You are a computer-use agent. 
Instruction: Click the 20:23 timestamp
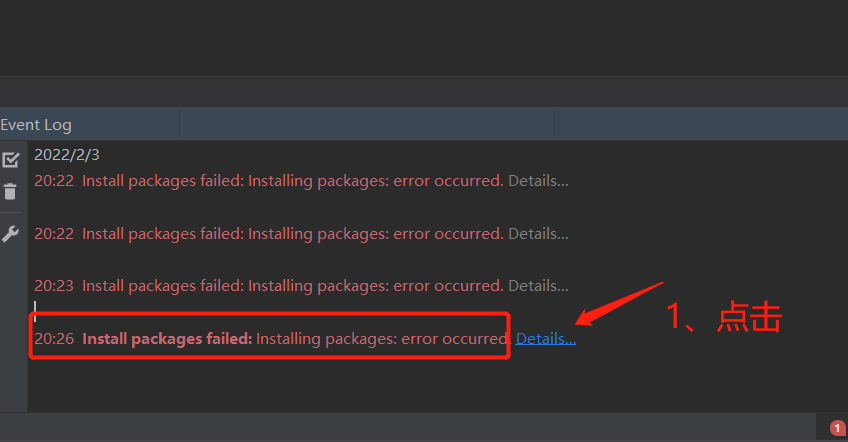tap(54, 286)
